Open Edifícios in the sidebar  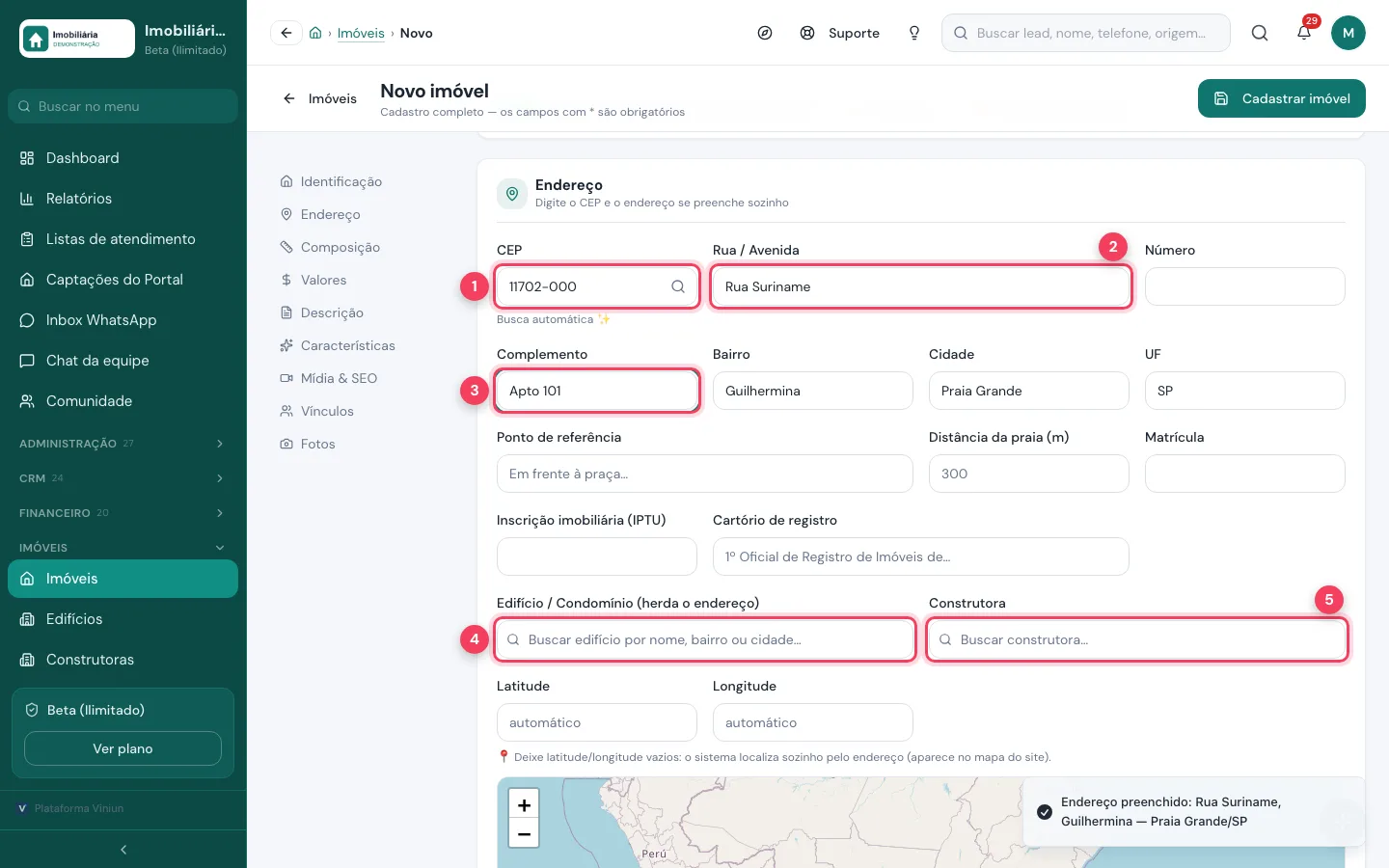(123, 619)
